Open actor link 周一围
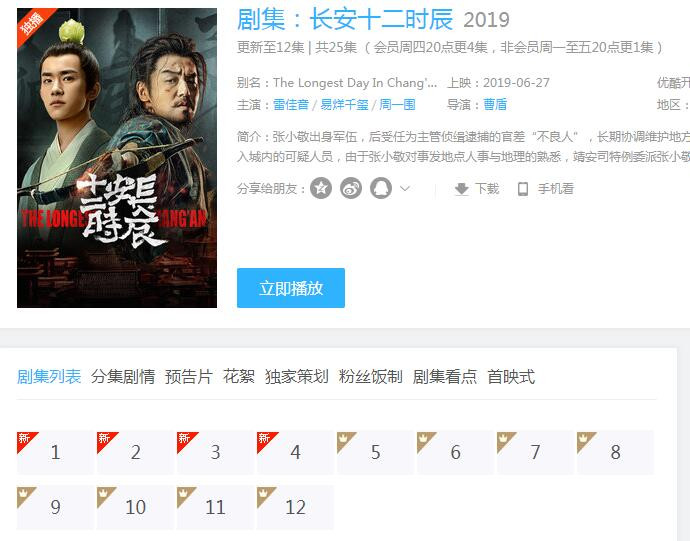Image resolution: width=690 pixels, height=541 pixels. [x=397, y=105]
